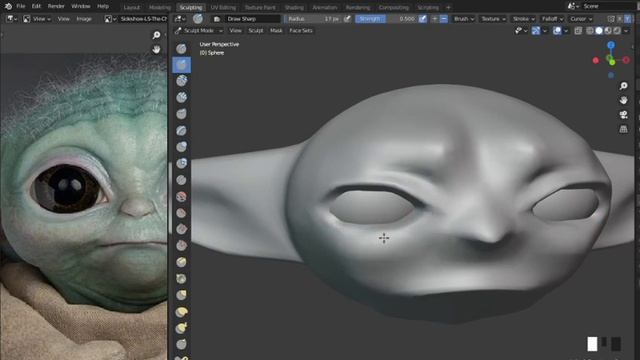Click the Blender logo menu icon
640x360 pixels.
8,6
